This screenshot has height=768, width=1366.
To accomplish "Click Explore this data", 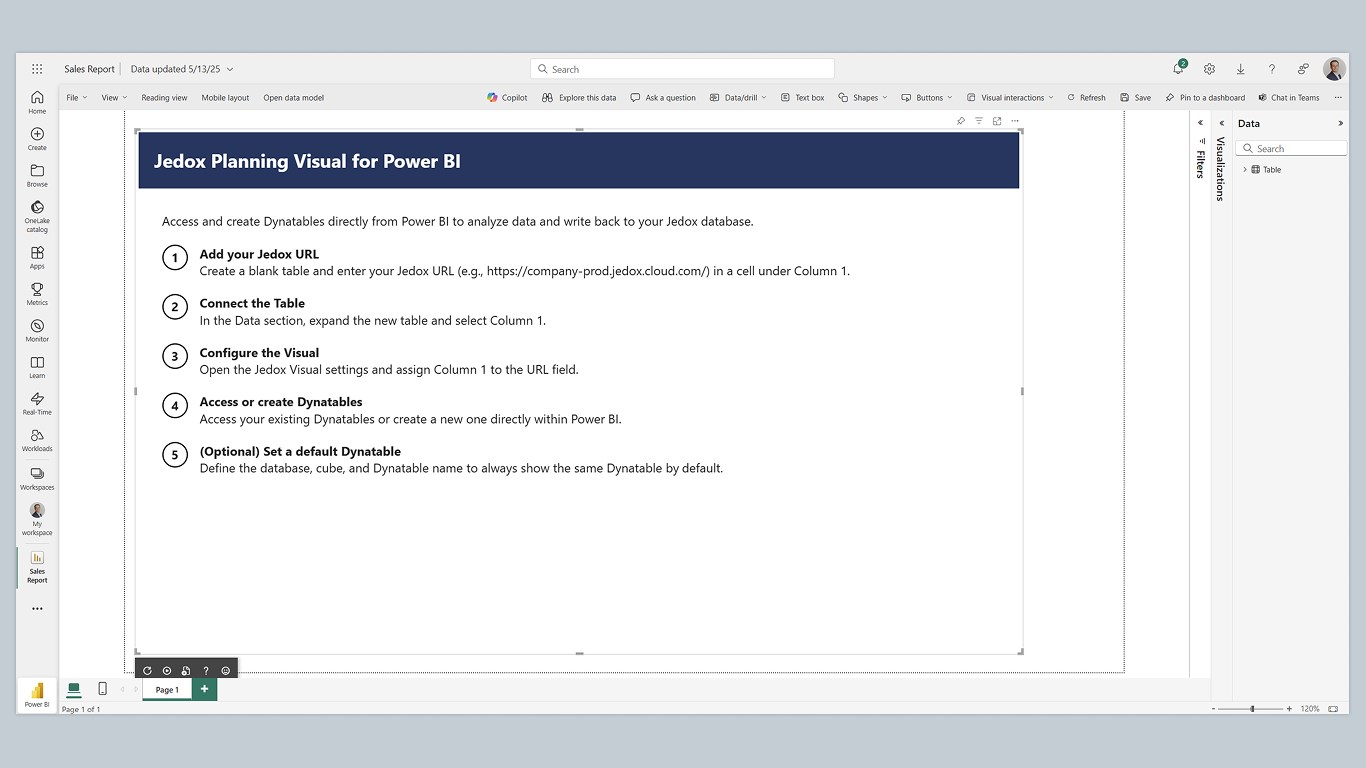I will [579, 98].
